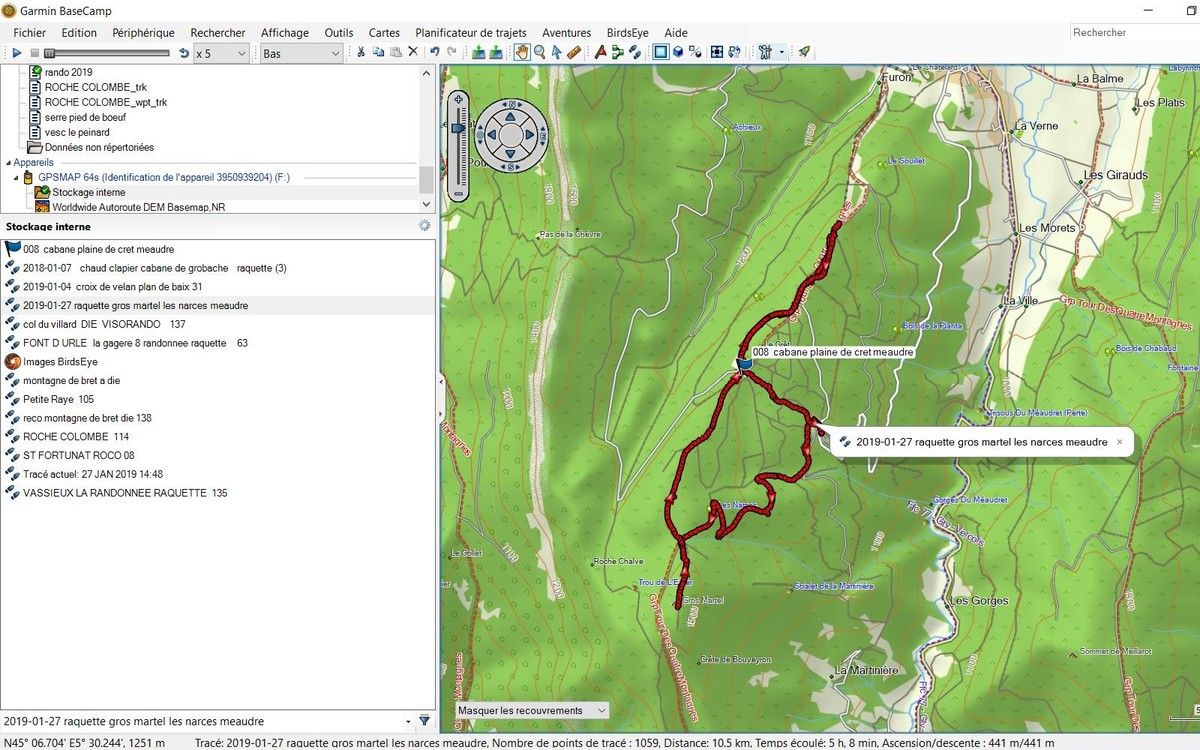Click the split 2D/3D view icon
The image size is (1200, 750).
(695, 52)
